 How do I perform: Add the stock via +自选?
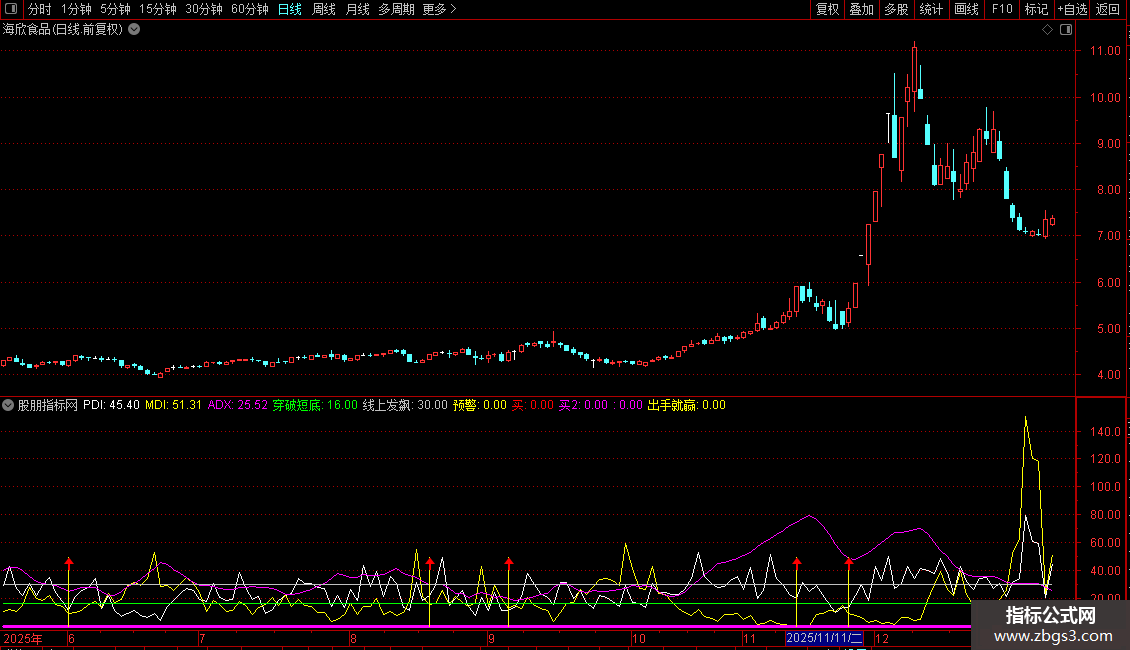1071,9
